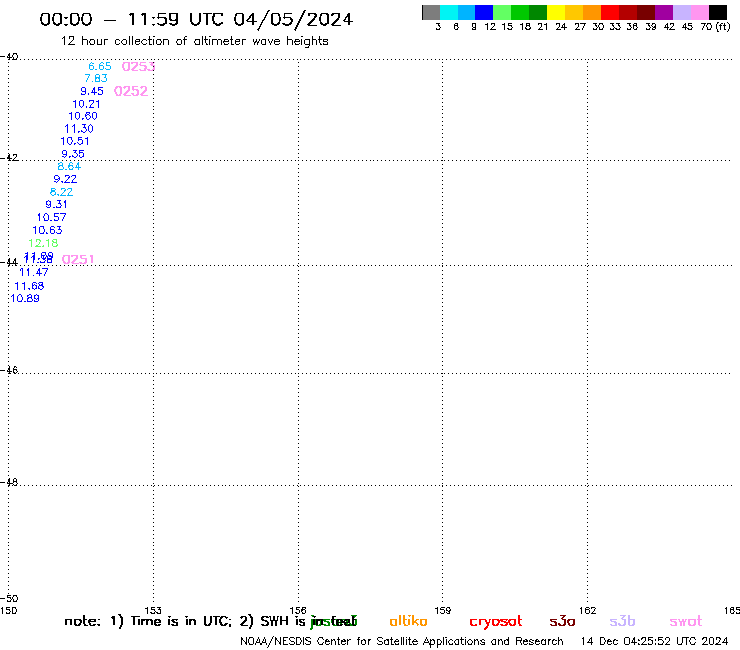Click the 10.51 wave height value
The image size is (740, 650).
[x=75, y=141]
